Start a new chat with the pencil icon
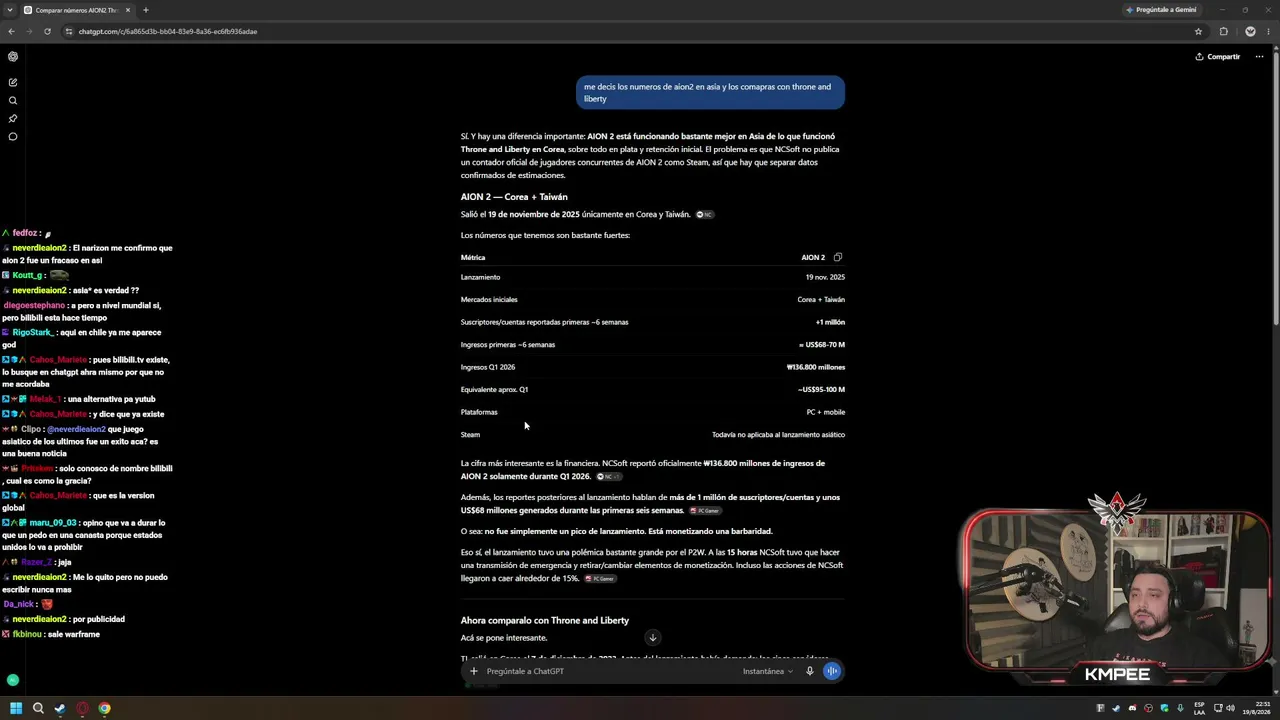The width and height of the screenshot is (1280, 720). 13,82
